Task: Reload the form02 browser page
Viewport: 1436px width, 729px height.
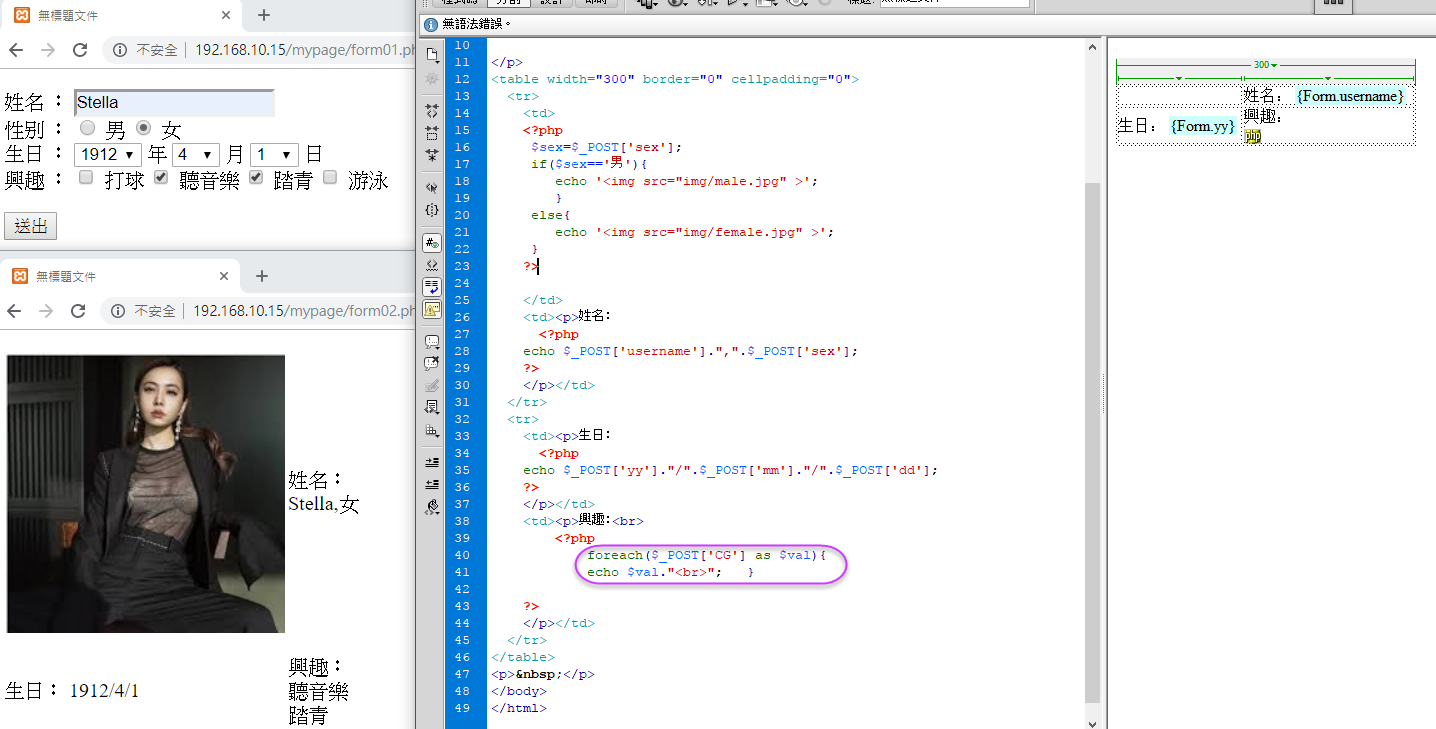Action: (78, 311)
